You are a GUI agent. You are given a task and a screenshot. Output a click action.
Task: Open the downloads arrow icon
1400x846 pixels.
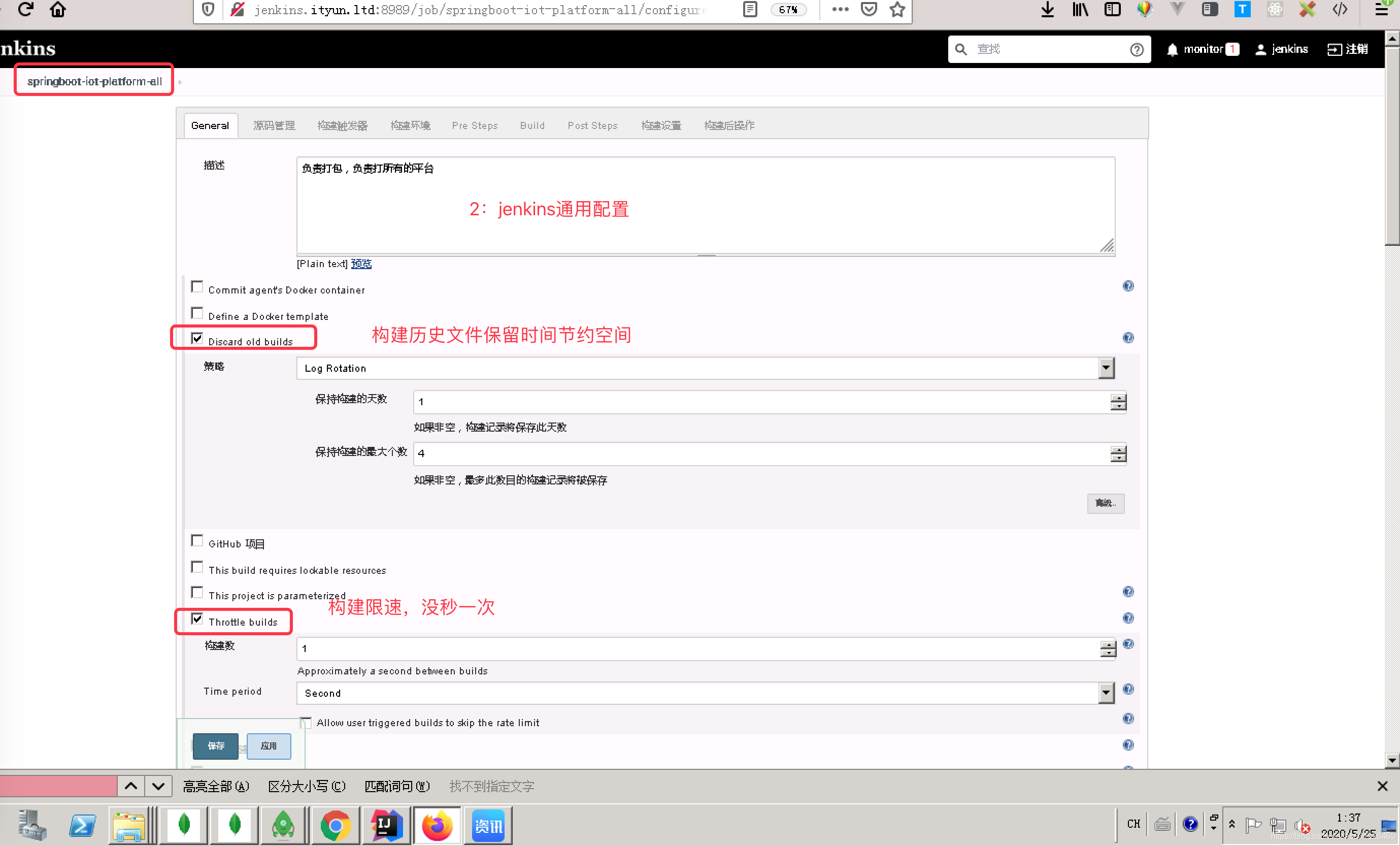pos(1047,10)
